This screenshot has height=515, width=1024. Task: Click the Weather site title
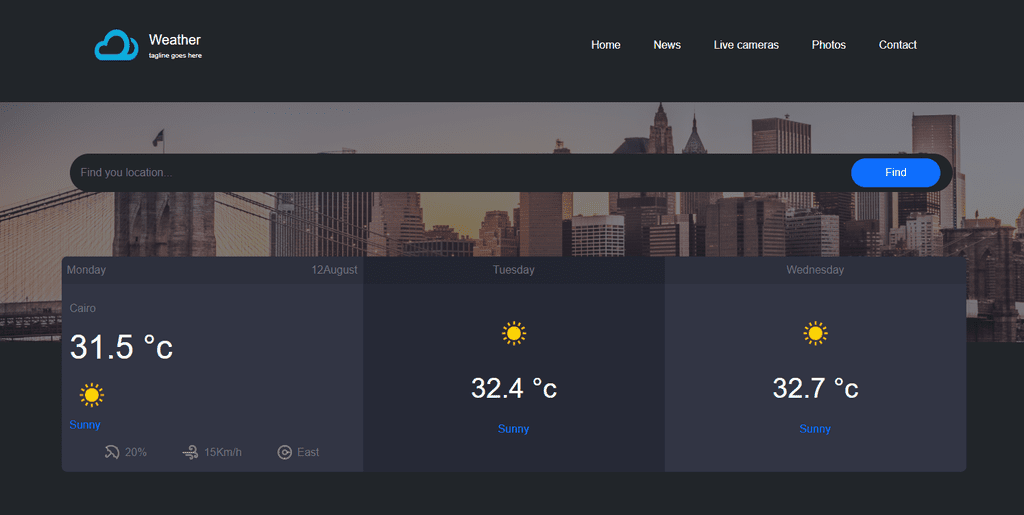174,40
